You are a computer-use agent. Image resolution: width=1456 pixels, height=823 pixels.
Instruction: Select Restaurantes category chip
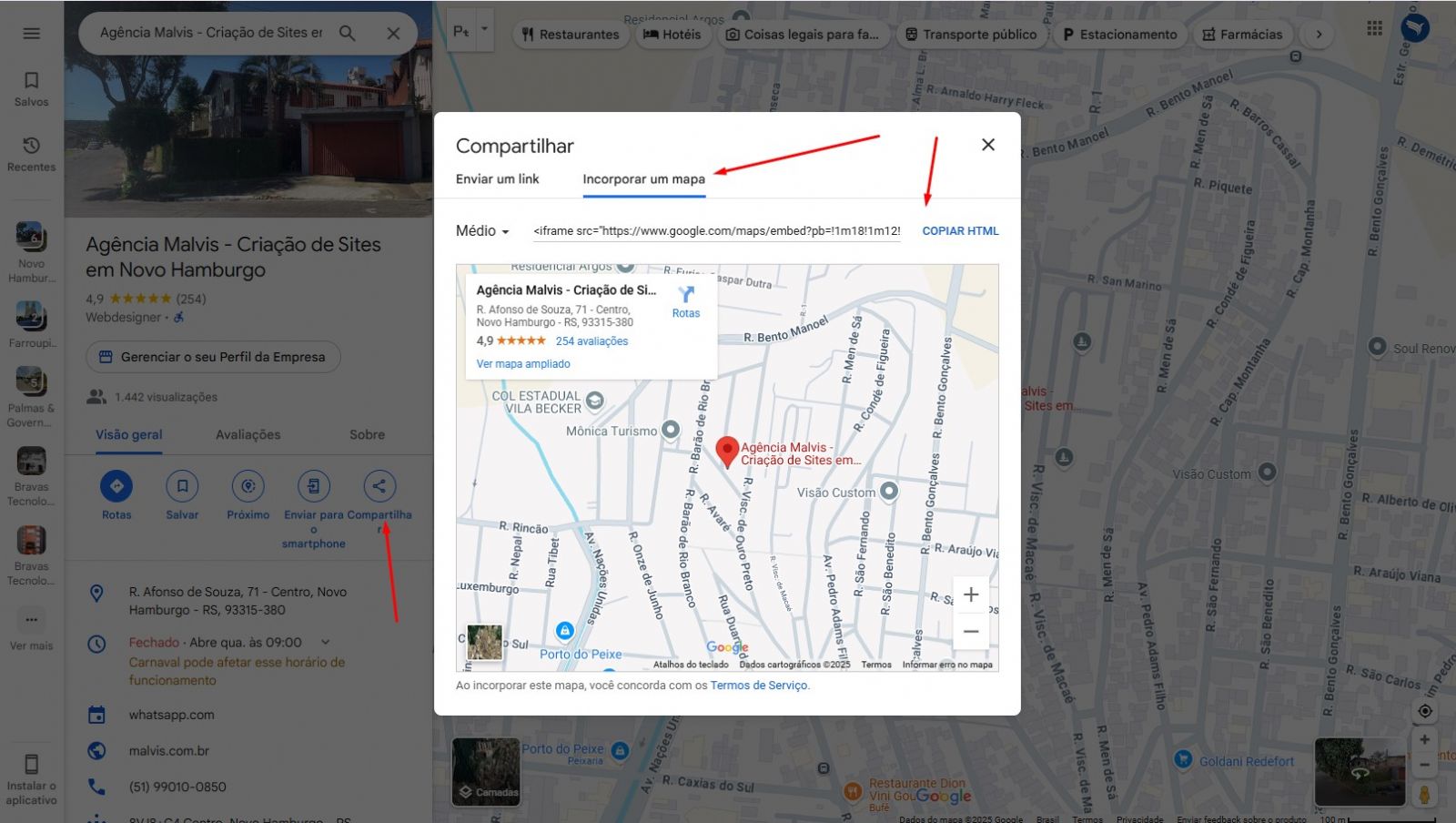point(571,35)
